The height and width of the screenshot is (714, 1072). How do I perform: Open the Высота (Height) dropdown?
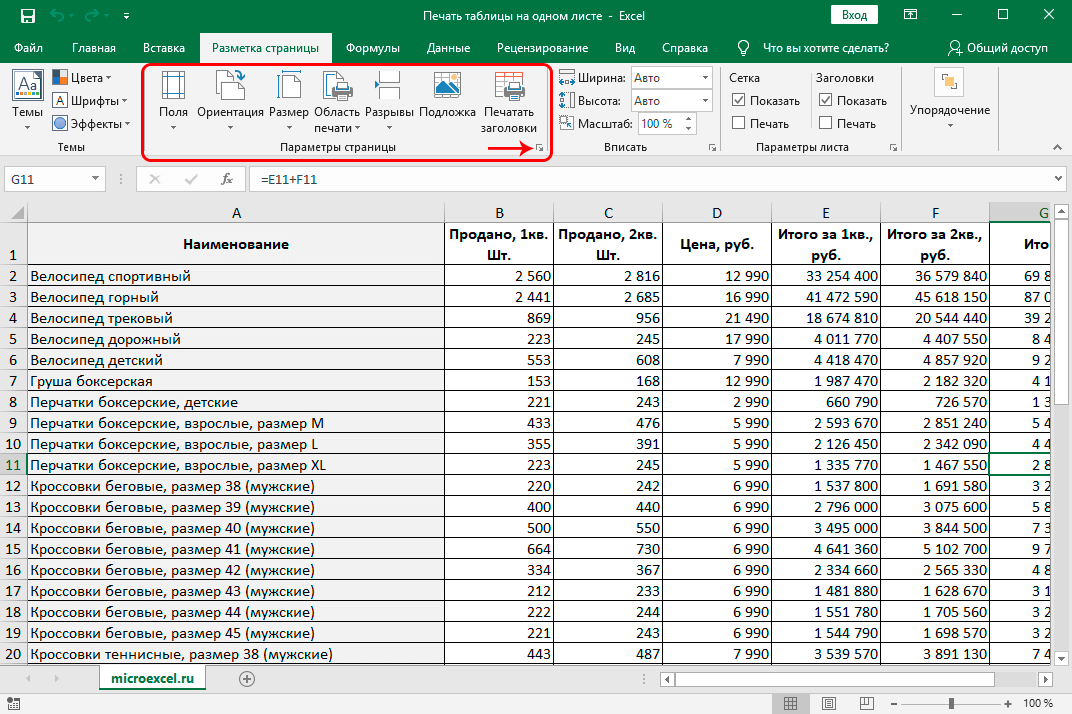pyautogui.click(x=705, y=101)
